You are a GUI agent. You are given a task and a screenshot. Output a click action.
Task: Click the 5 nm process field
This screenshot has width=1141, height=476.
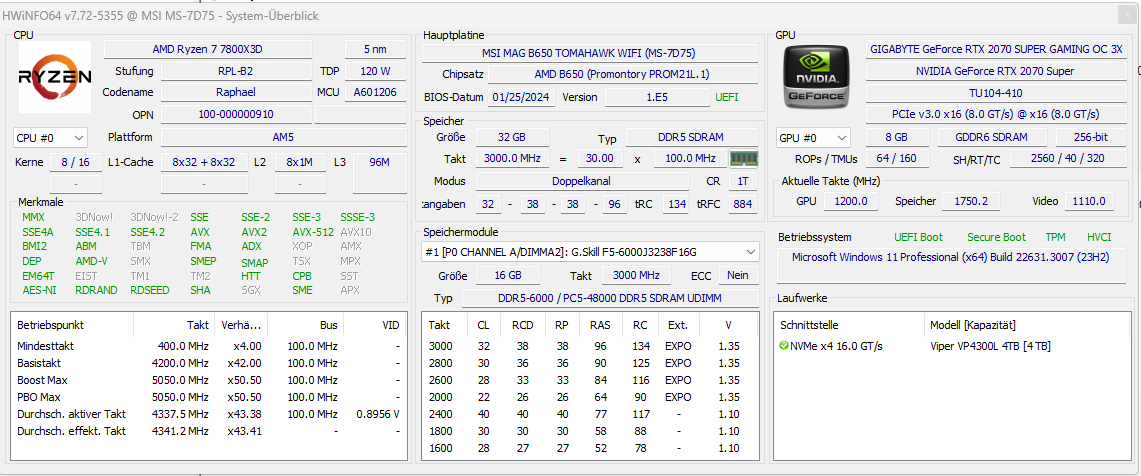(375, 49)
